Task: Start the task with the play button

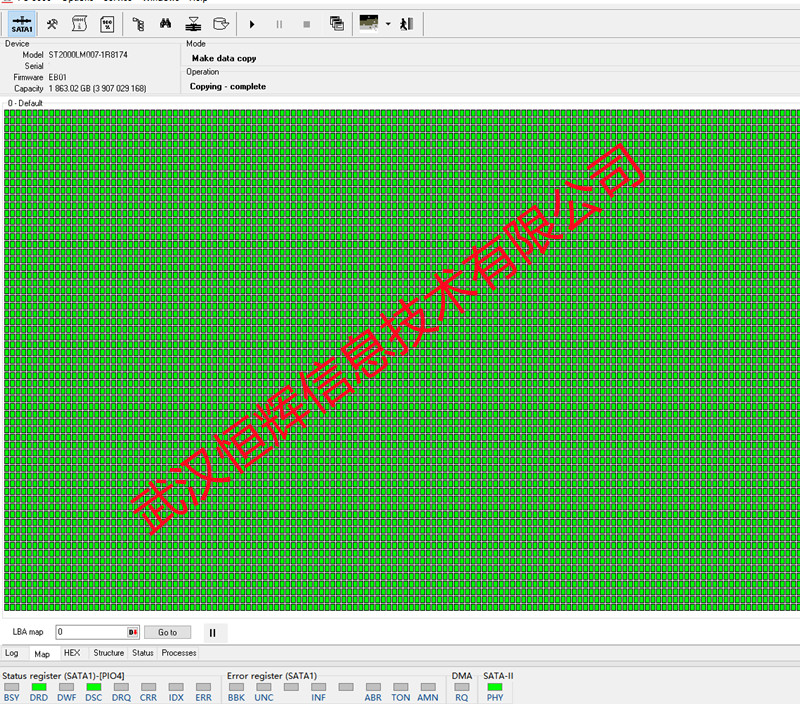Action: (x=252, y=24)
